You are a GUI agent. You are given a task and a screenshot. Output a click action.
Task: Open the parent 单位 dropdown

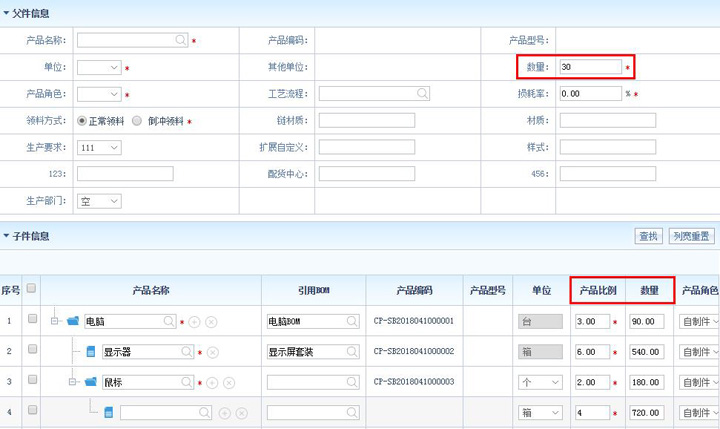99,67
